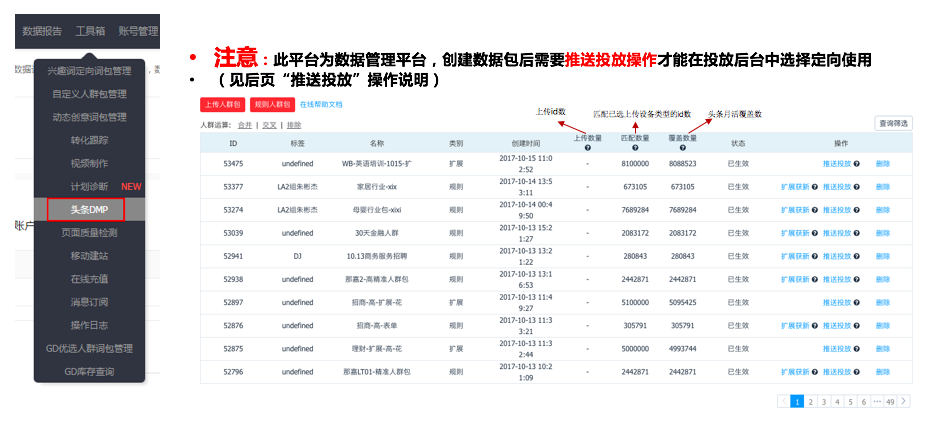
Task: Click help icon beside 扩展获新 in row 53039
Action: 814,233
